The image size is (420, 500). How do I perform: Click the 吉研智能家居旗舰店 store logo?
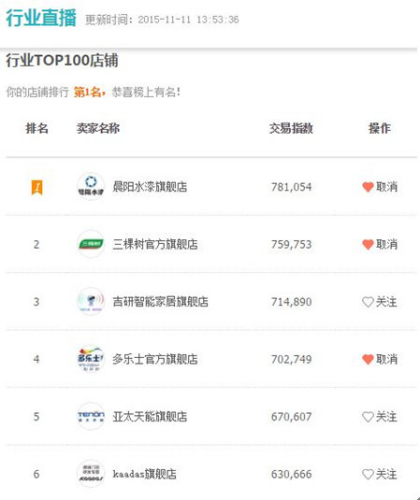(x=91, y=301)
